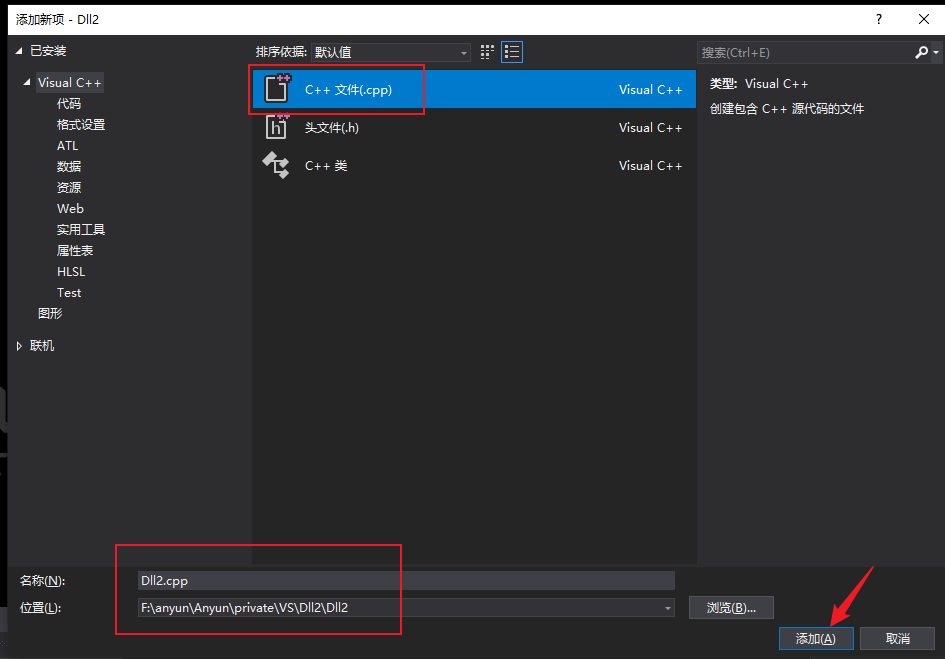Select the 属性表 category
Screen dimensions: 945x659
[x=75, y=250]
